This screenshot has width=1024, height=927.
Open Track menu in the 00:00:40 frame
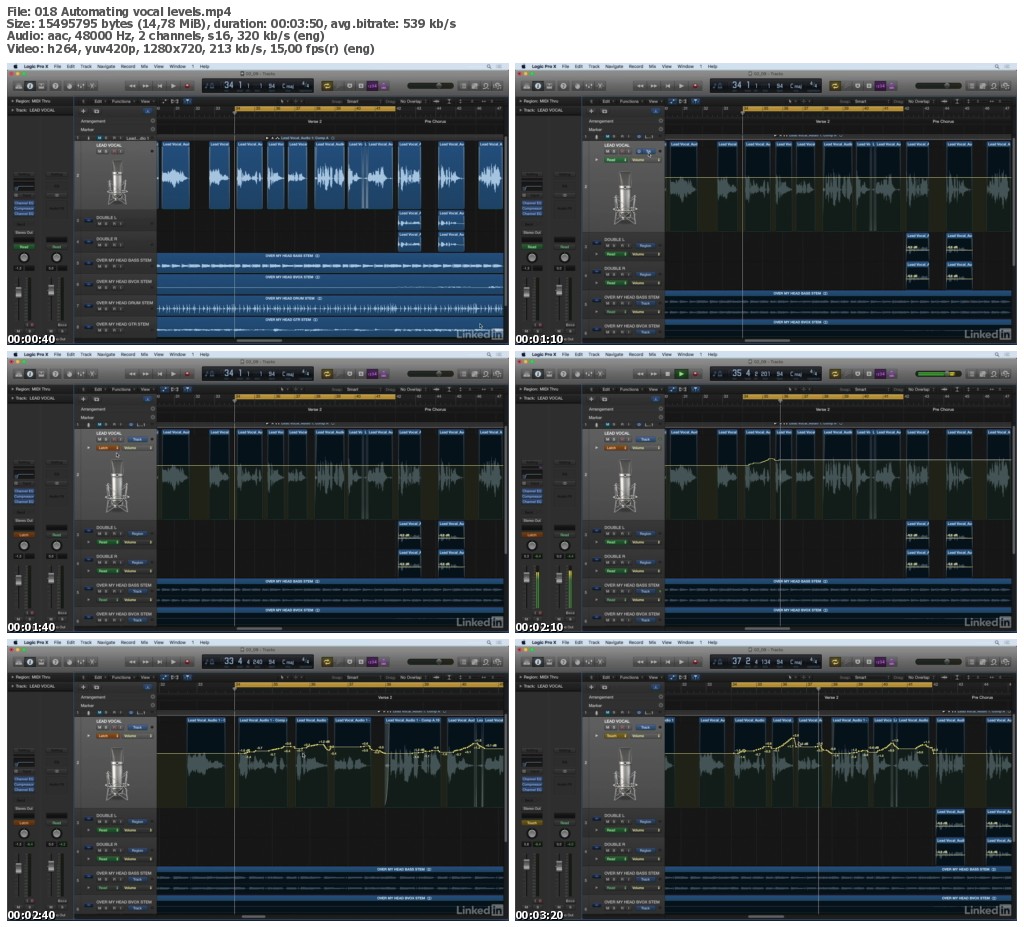[x=86, y=66]
